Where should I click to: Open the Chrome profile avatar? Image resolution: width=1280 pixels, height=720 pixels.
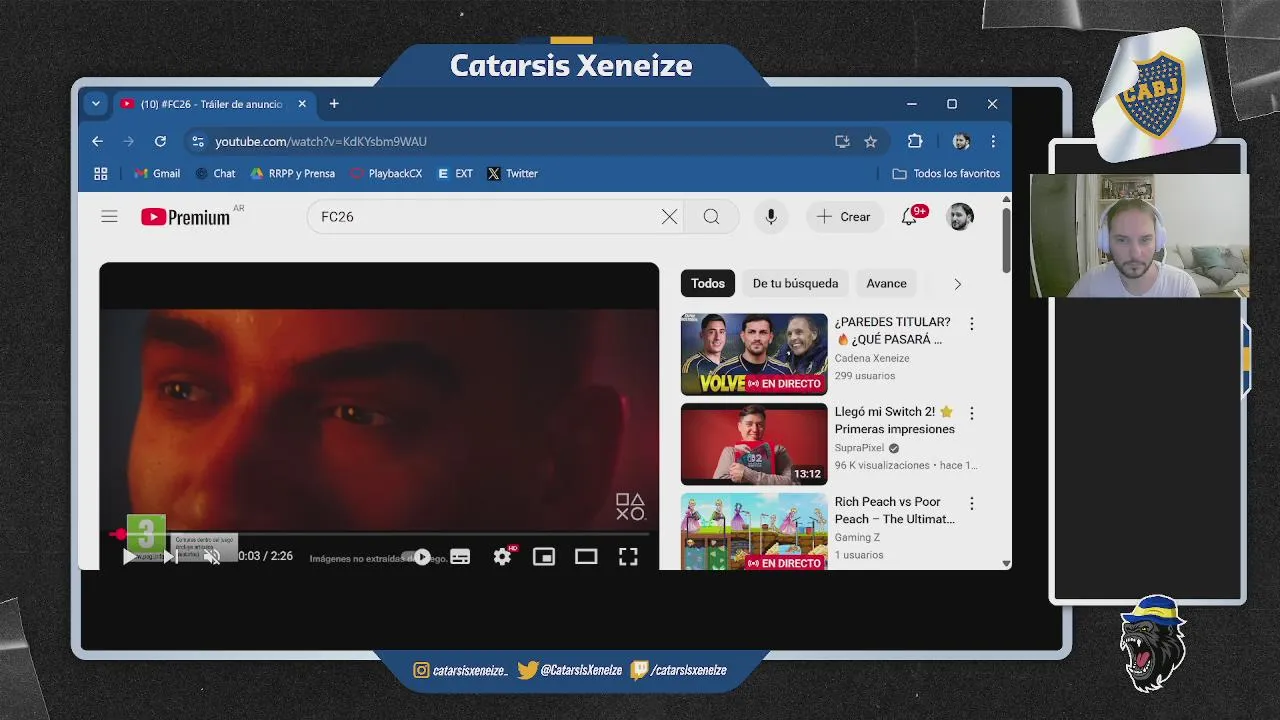pos(961,142)
